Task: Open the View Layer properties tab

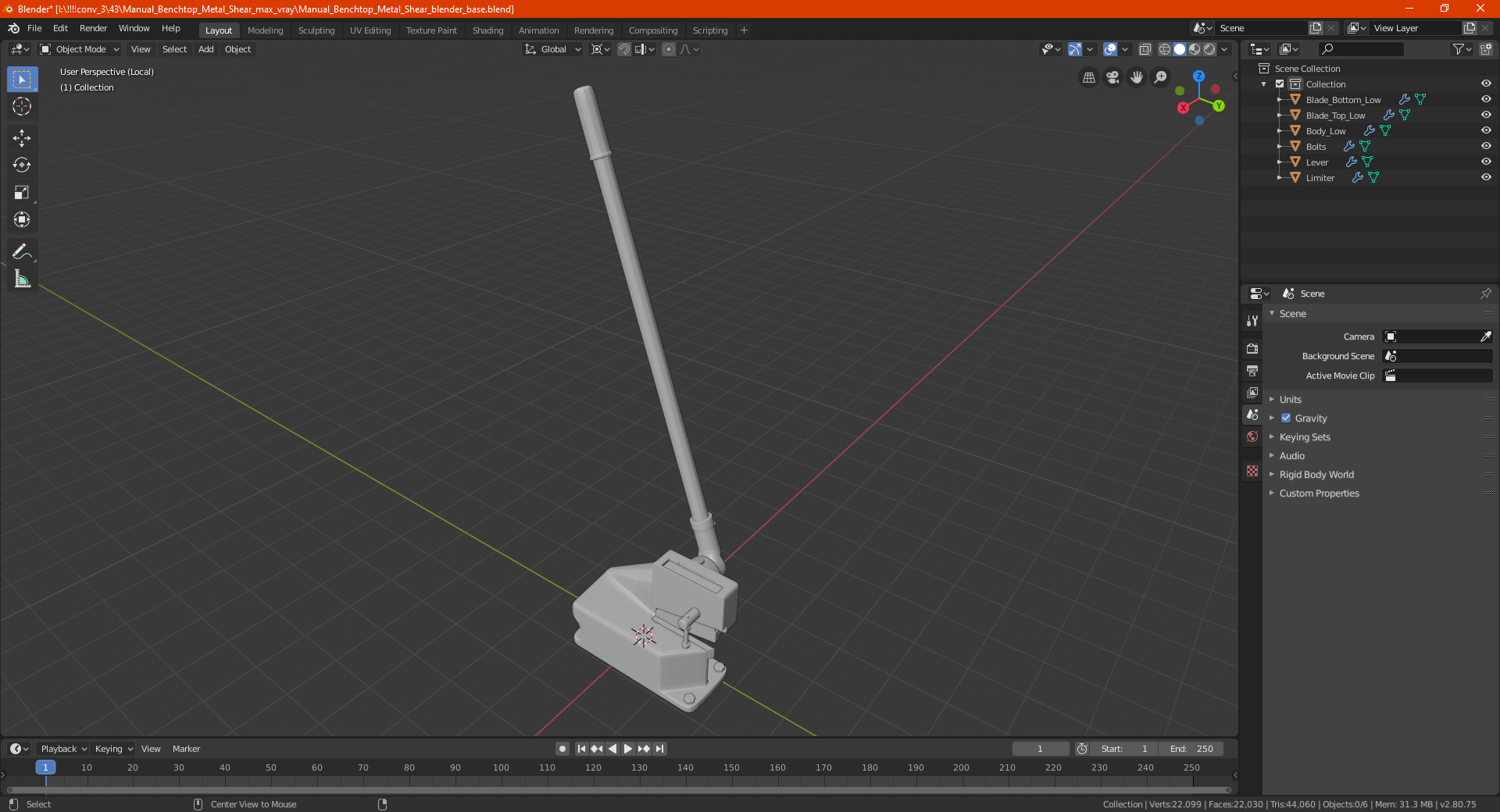Action: (x=1252, y=392)
